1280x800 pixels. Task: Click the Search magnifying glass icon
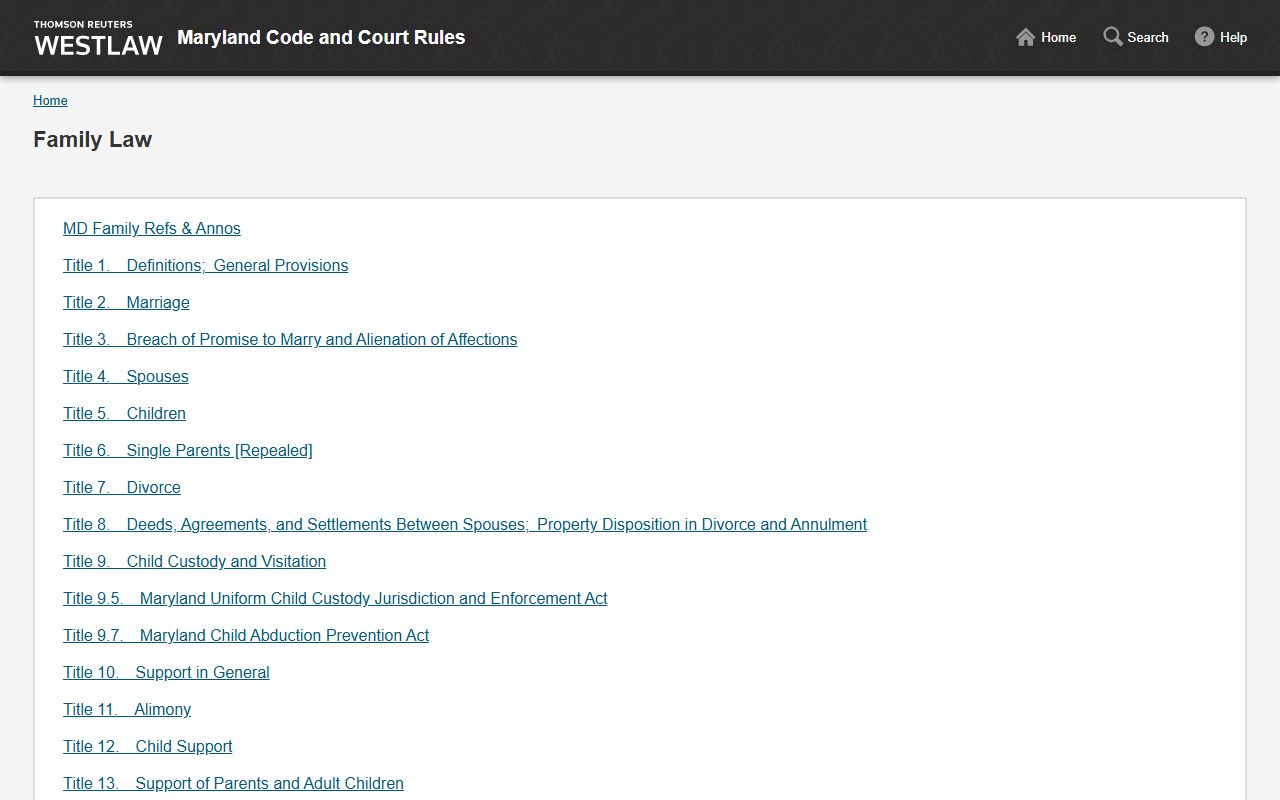(x=1112, y=37)
